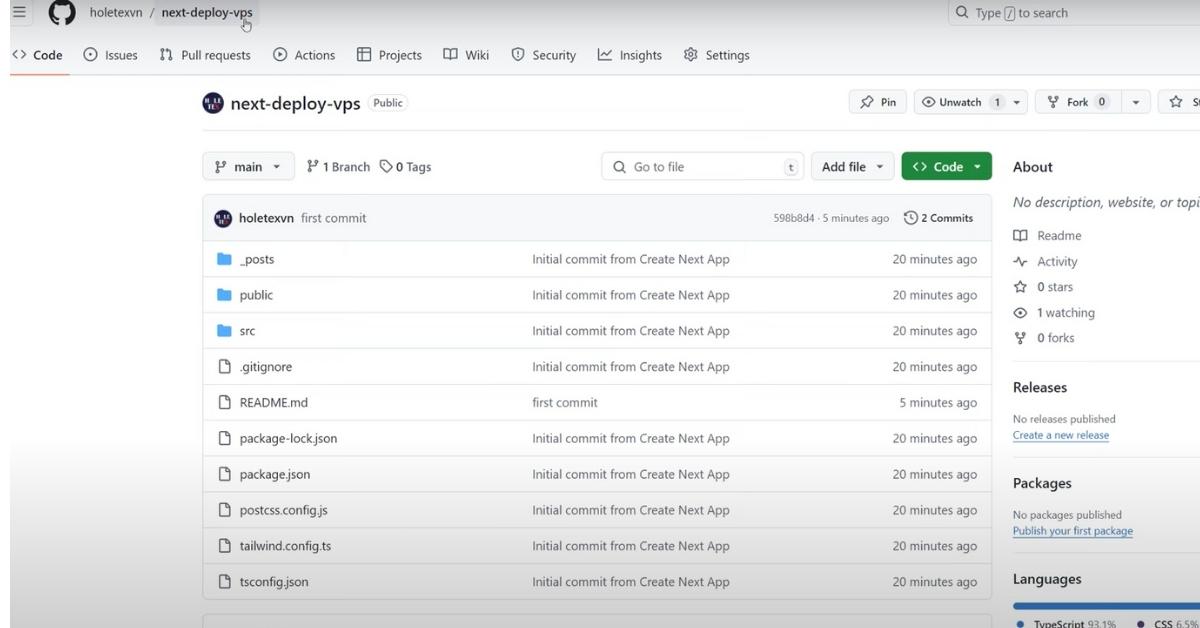Open the main branch selector dropdown

[x=248, y=167]
